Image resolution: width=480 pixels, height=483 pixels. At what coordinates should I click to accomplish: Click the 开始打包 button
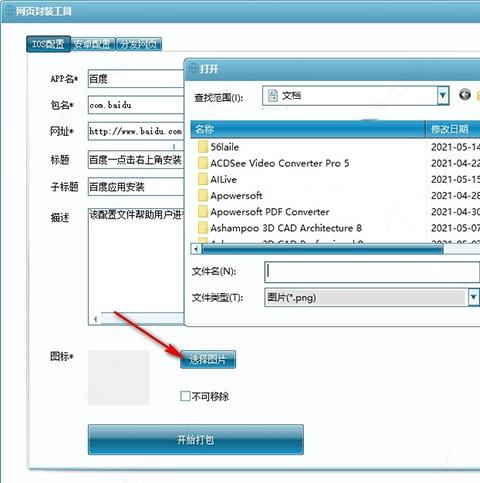[x=196, y=439]
